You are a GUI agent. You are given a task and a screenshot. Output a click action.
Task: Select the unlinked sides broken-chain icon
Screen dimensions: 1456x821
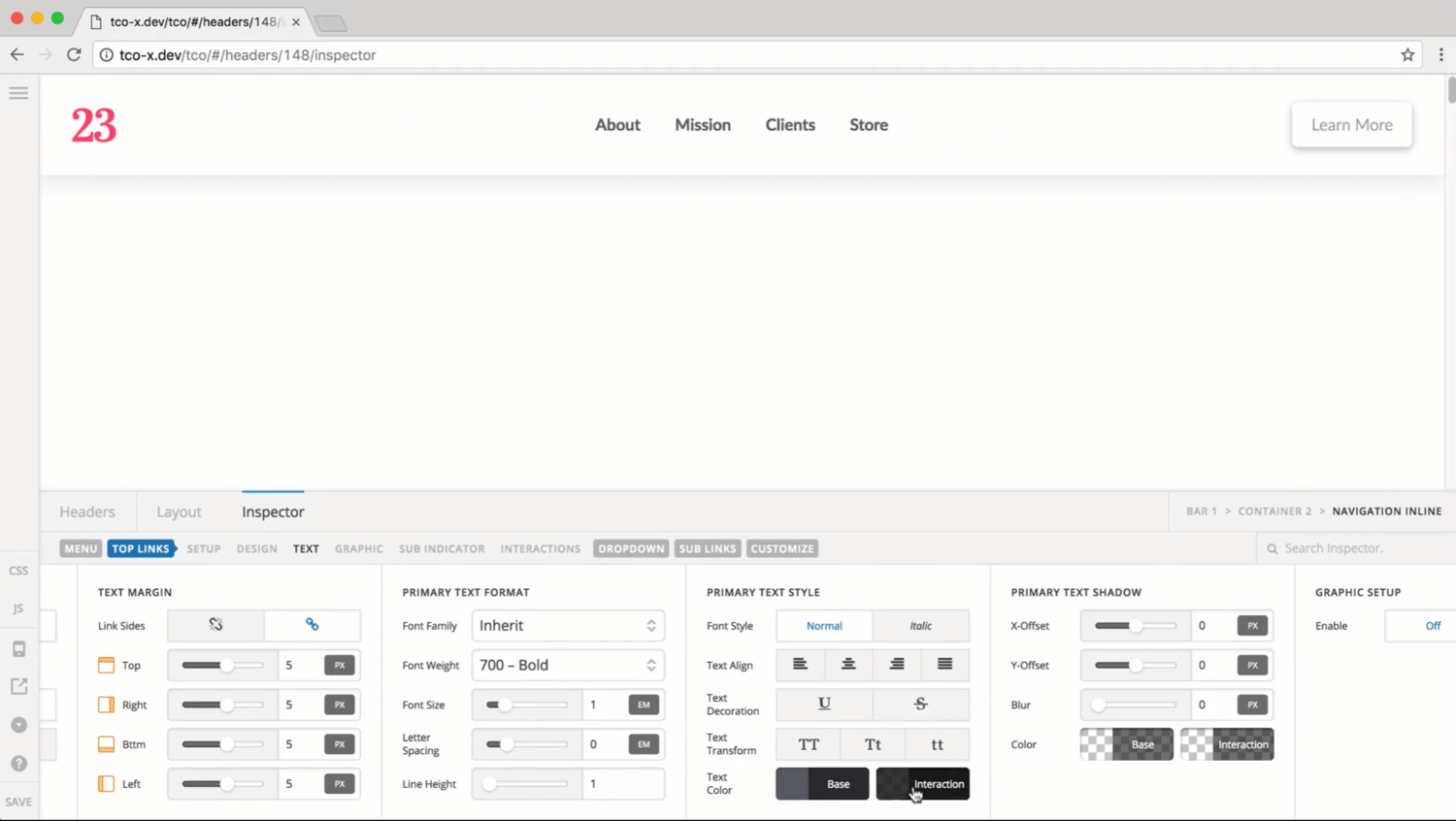coord(215,625)
